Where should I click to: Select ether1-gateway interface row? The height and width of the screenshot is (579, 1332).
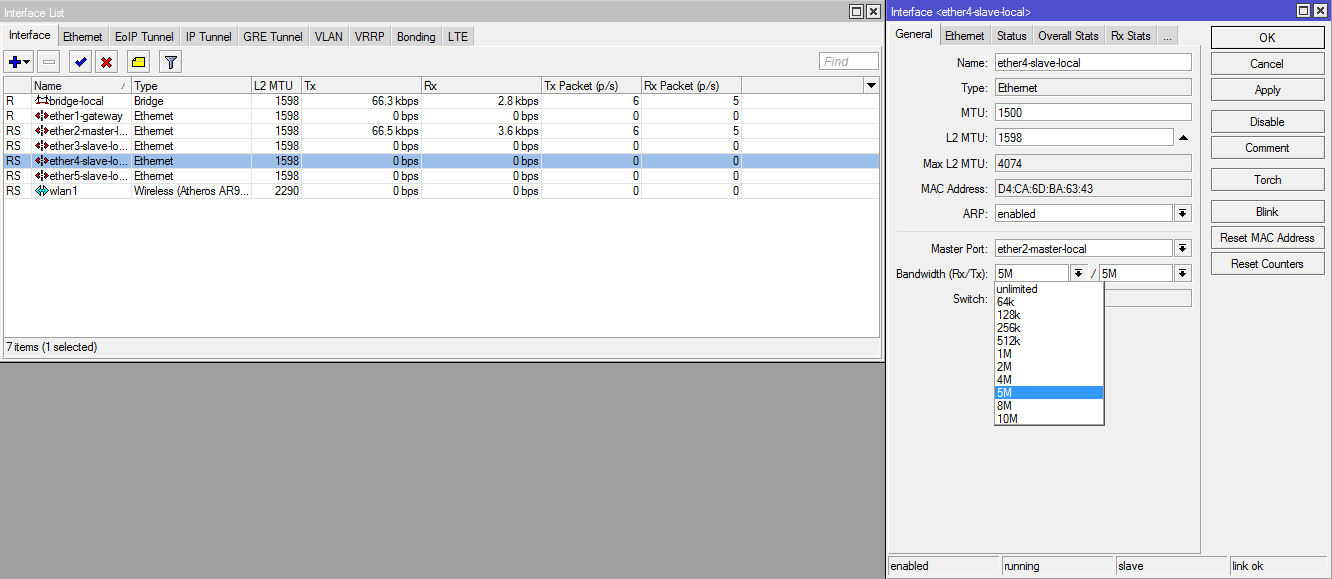441,116
